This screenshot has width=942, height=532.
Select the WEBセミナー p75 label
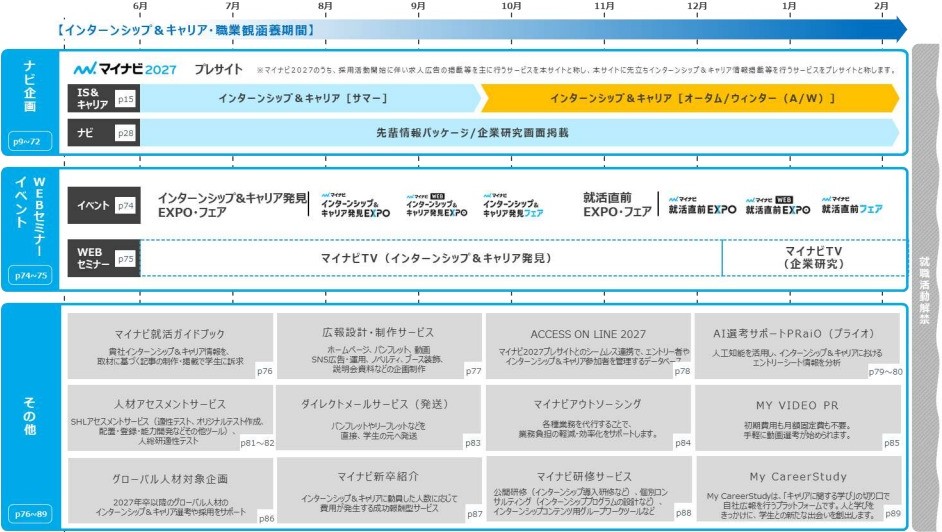(104, 258)
